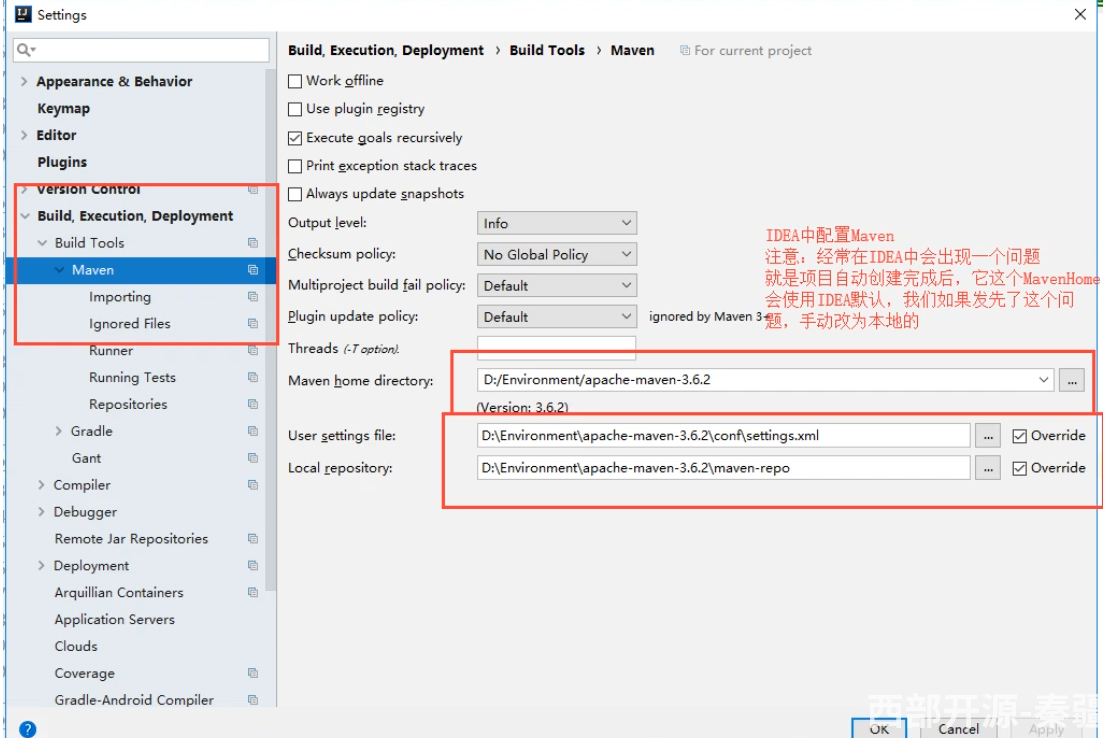Open the Checksum policy dropdown
Screen dimensions: 1106x738
(x=557, y=254)
